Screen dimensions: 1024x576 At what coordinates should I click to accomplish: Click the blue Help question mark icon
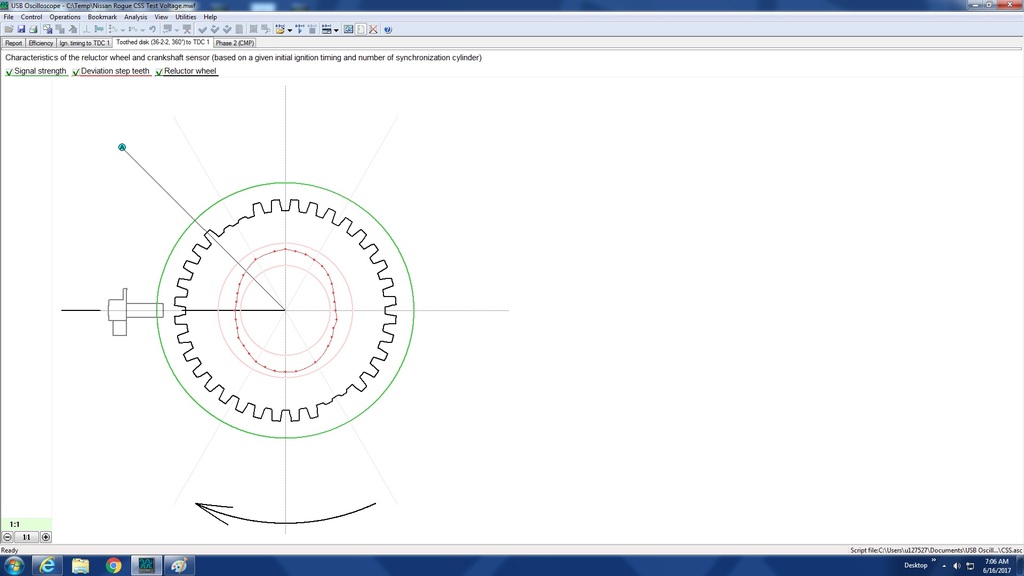tap(387, 29)
